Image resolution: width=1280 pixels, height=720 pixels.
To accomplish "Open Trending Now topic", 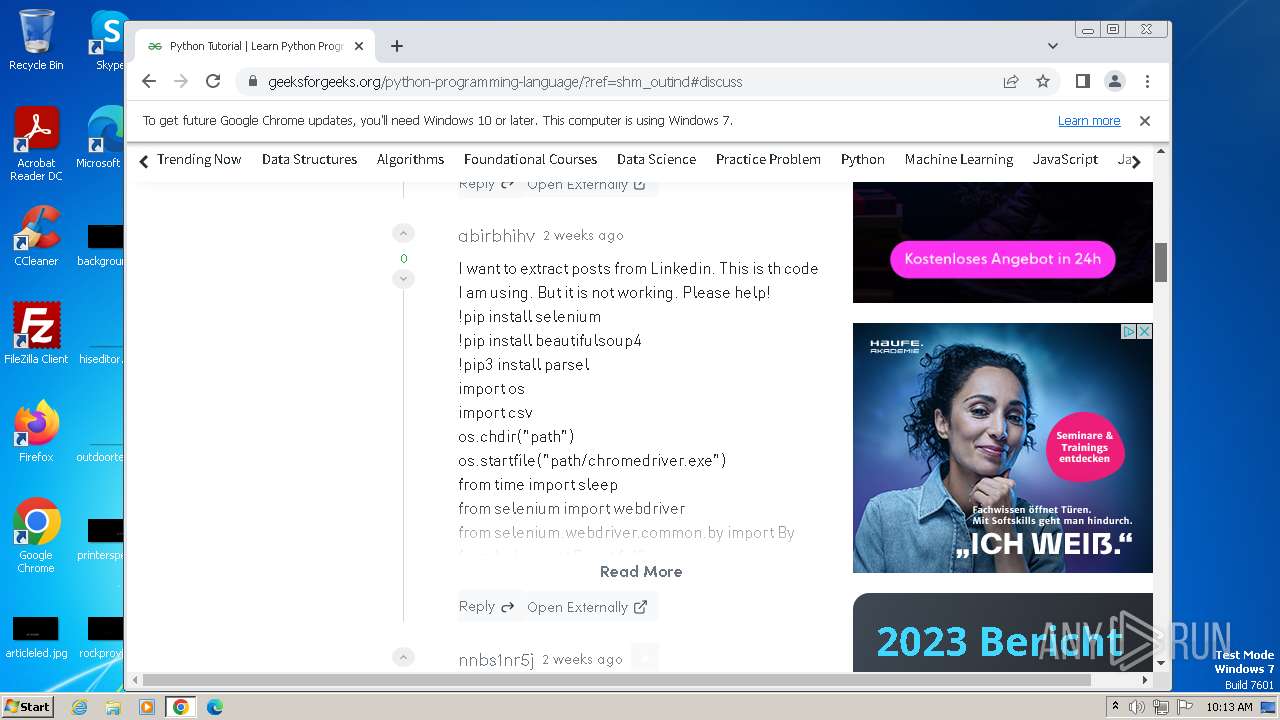I will click(199, 159).
